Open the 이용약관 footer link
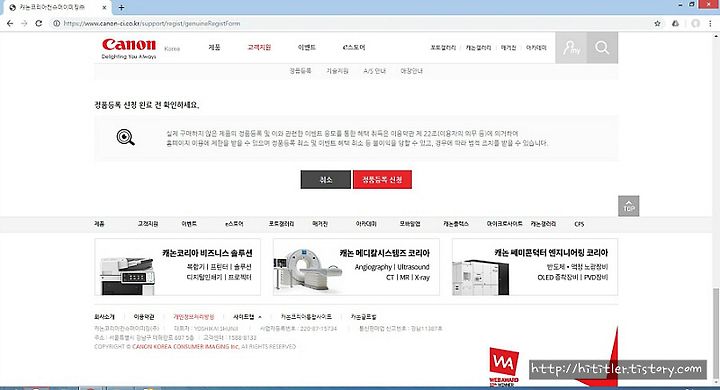 (144, 317)
